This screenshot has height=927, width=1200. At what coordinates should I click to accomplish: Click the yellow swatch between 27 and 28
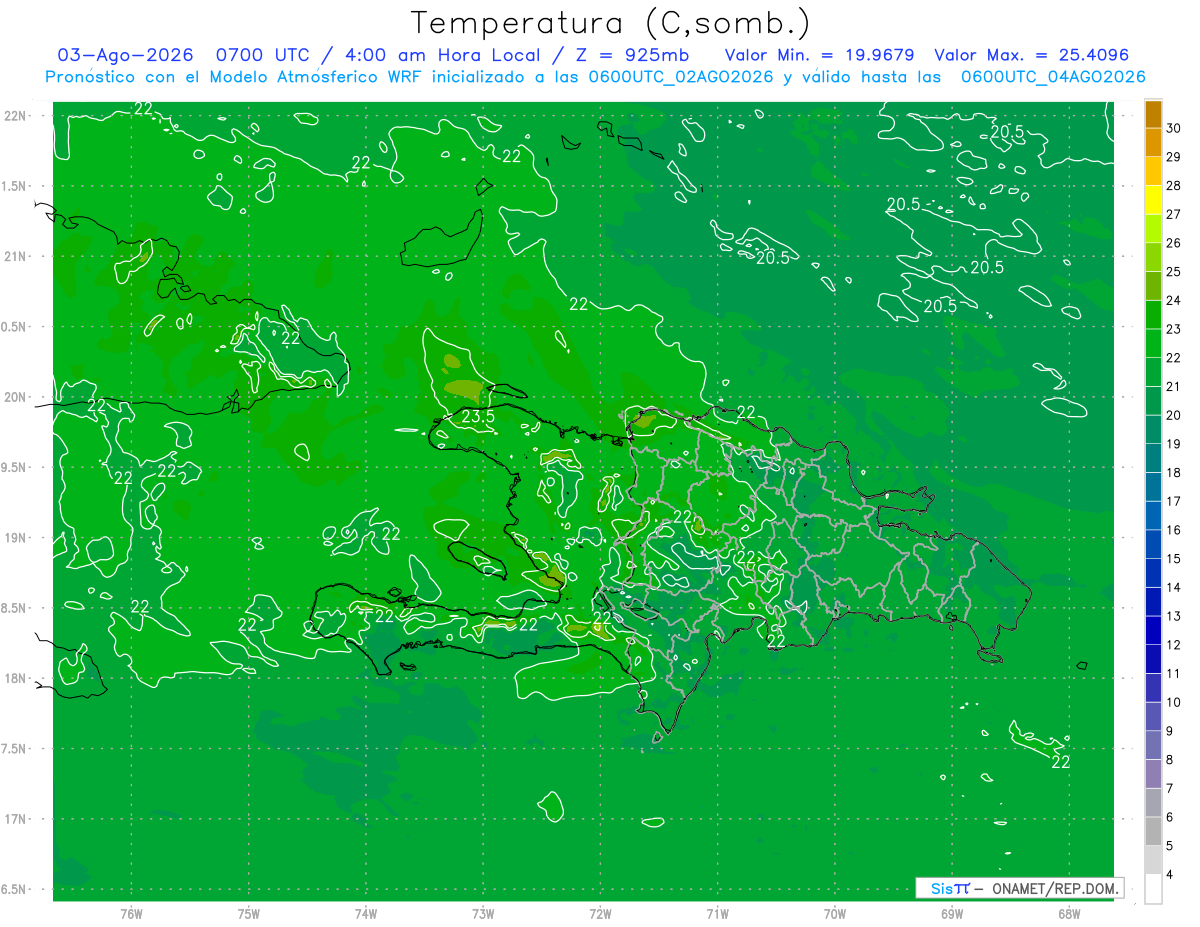pyautogui.click(x=1154, y=200)
